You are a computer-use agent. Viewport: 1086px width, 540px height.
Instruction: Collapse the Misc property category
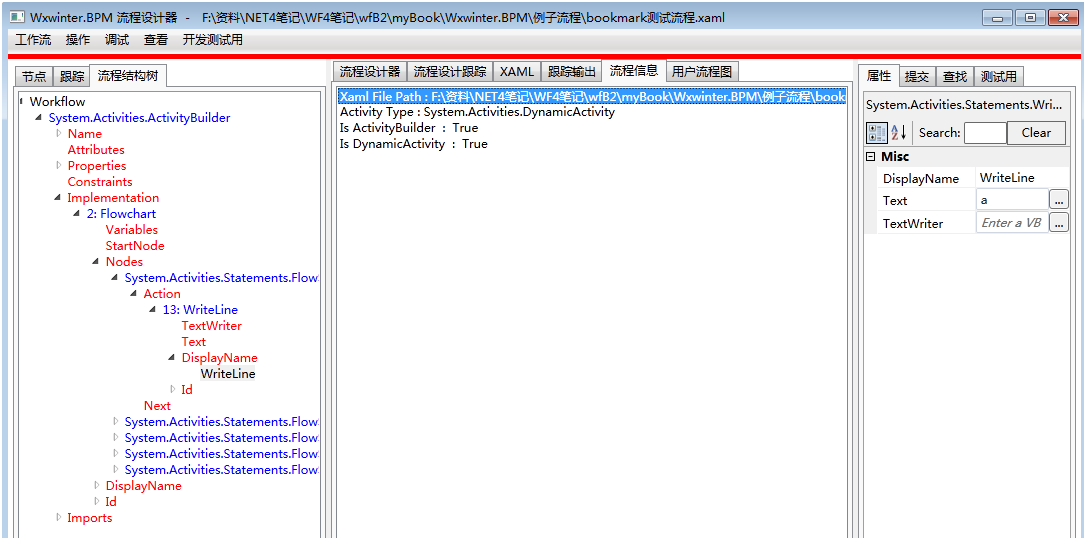pyautogui.click(x=871, y=157)
